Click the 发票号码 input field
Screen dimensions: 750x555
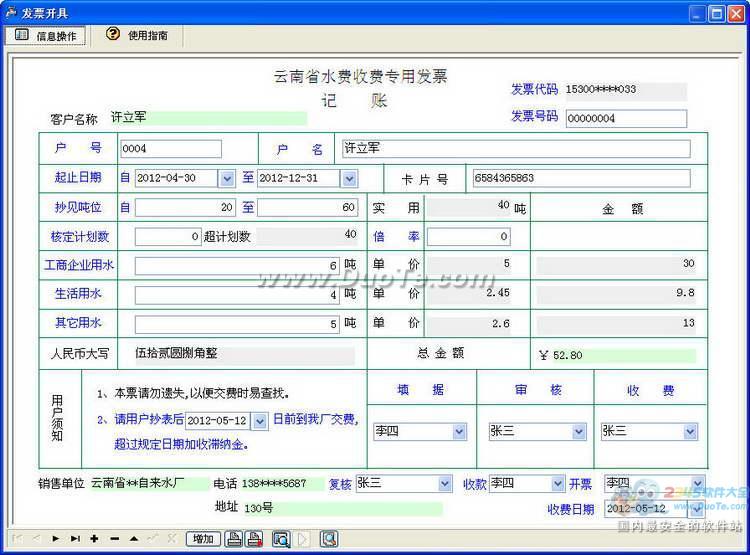point(625,119)
